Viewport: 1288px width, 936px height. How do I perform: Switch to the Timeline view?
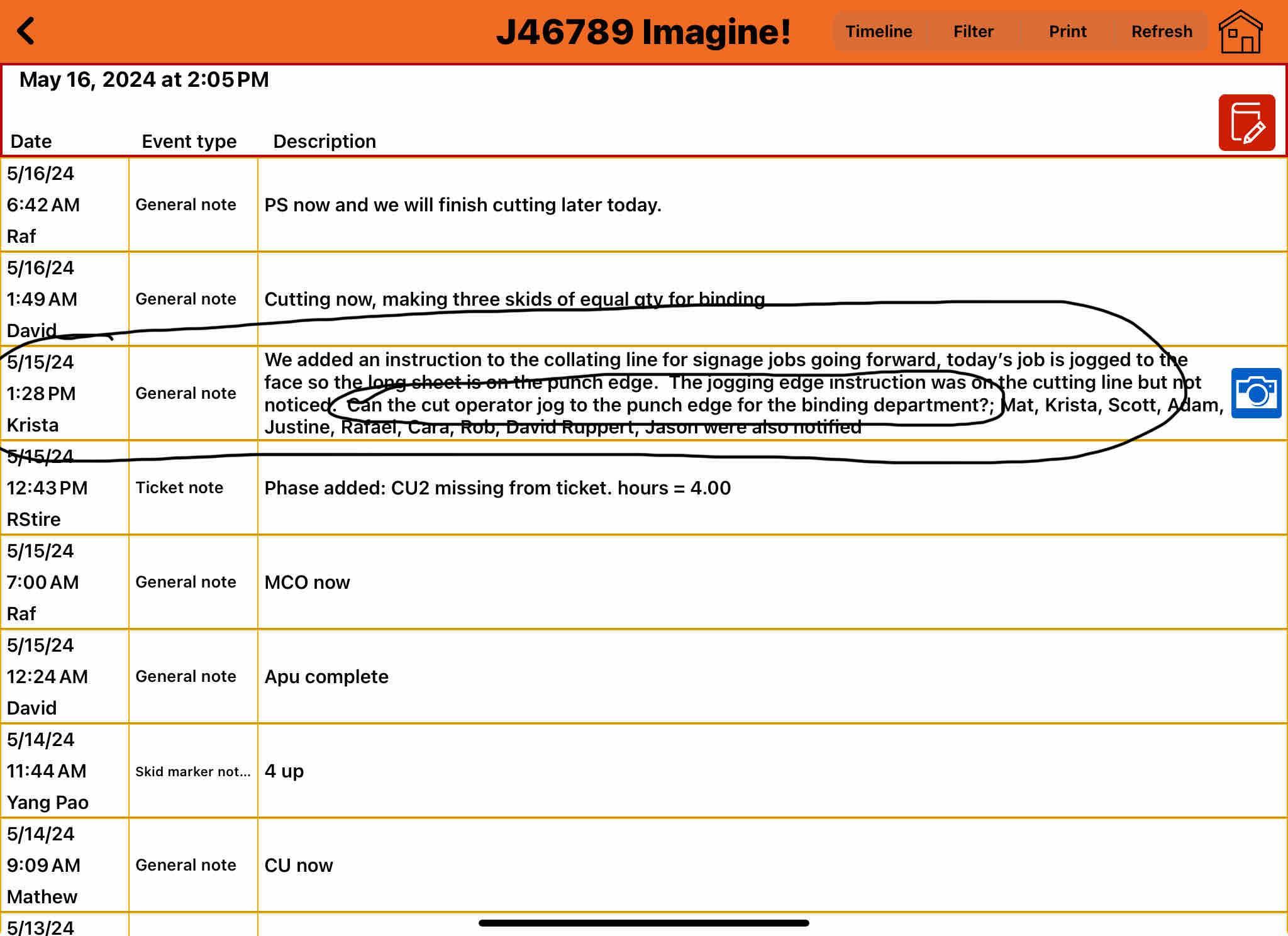pos(878,31)
